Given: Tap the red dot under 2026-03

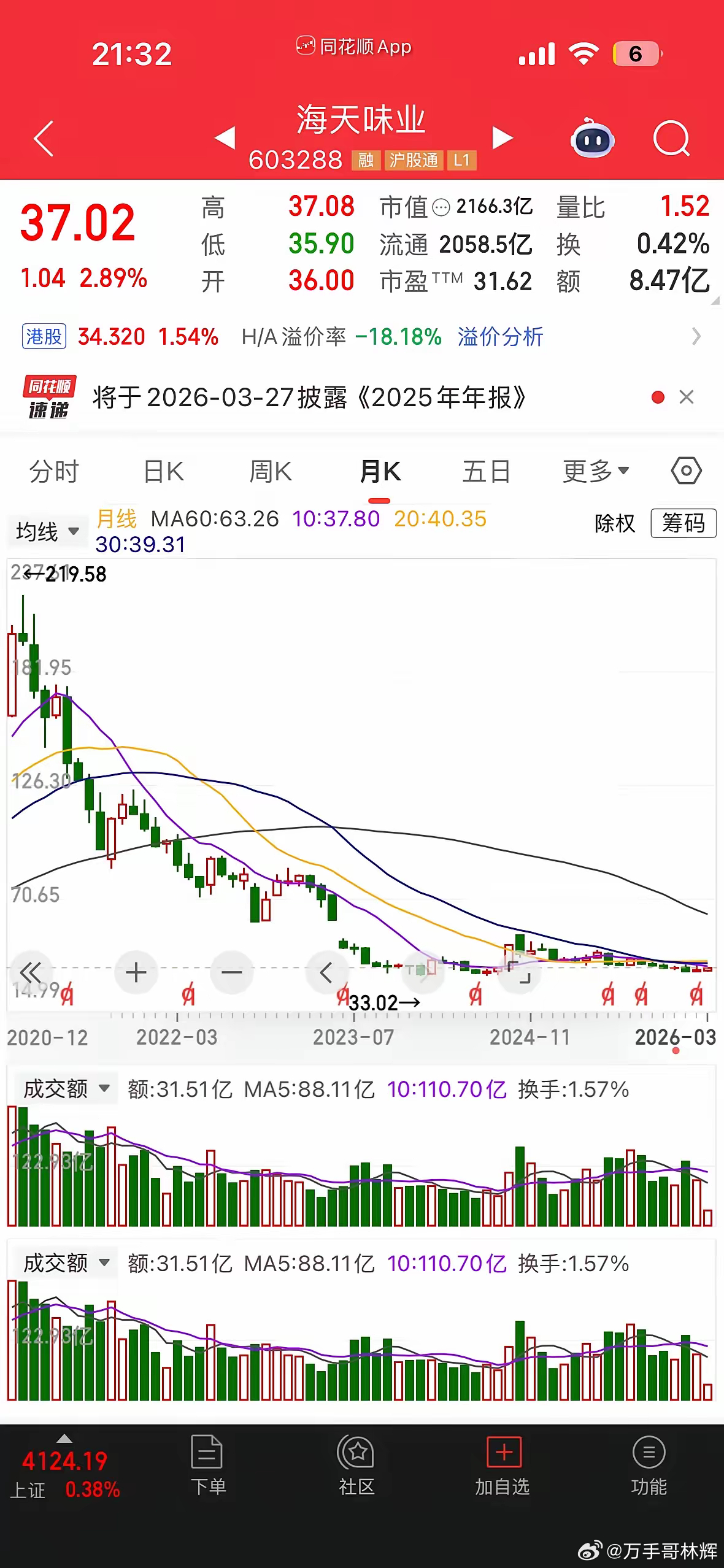Looking at the screenshot, I should point(676,1051).
